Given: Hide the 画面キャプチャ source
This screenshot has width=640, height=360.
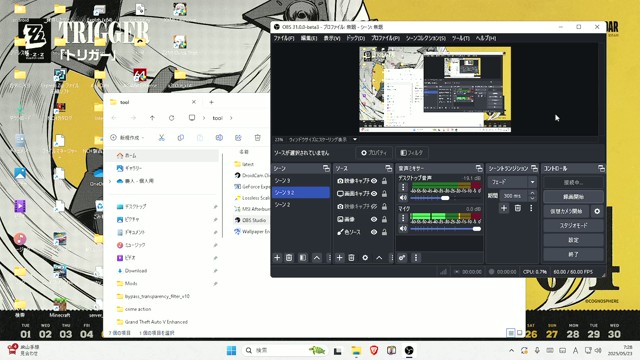Looking at the screenshot, I should point(374,193).
